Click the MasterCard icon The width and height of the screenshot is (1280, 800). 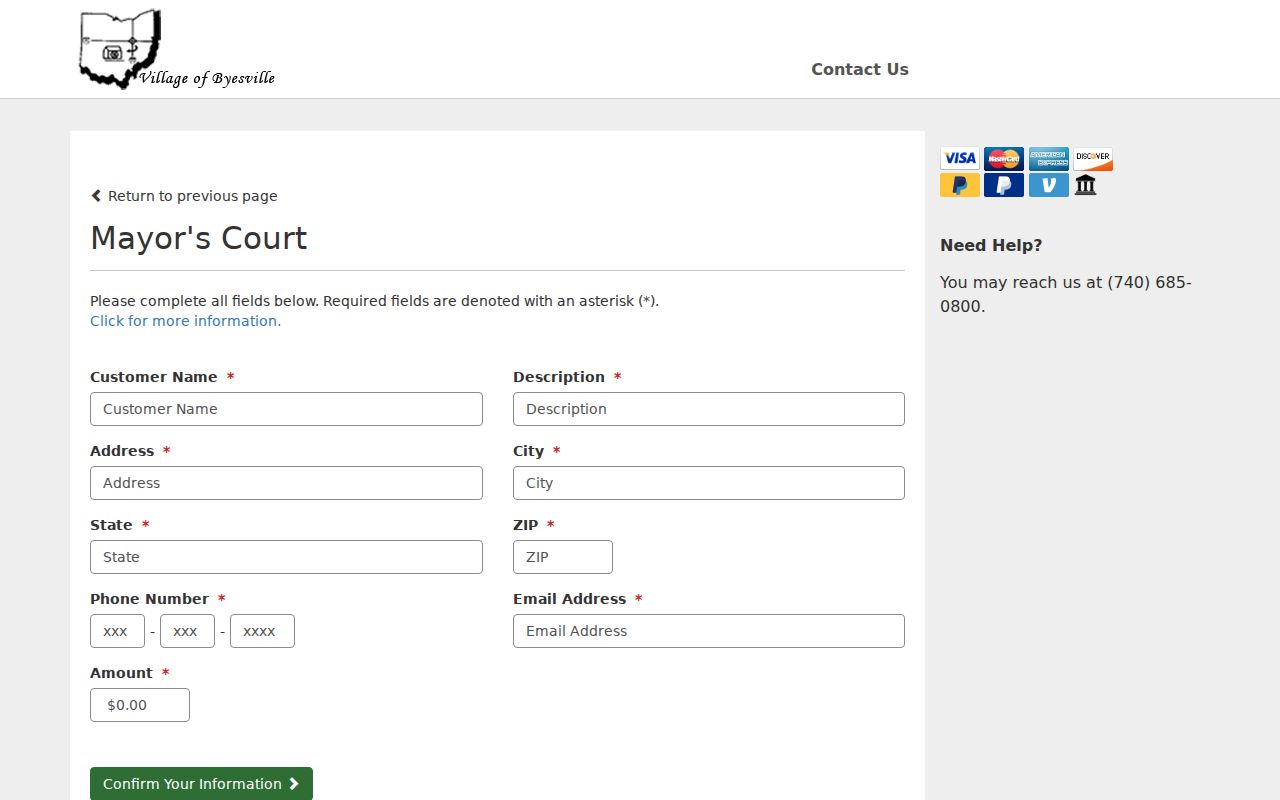(1003, 158)
